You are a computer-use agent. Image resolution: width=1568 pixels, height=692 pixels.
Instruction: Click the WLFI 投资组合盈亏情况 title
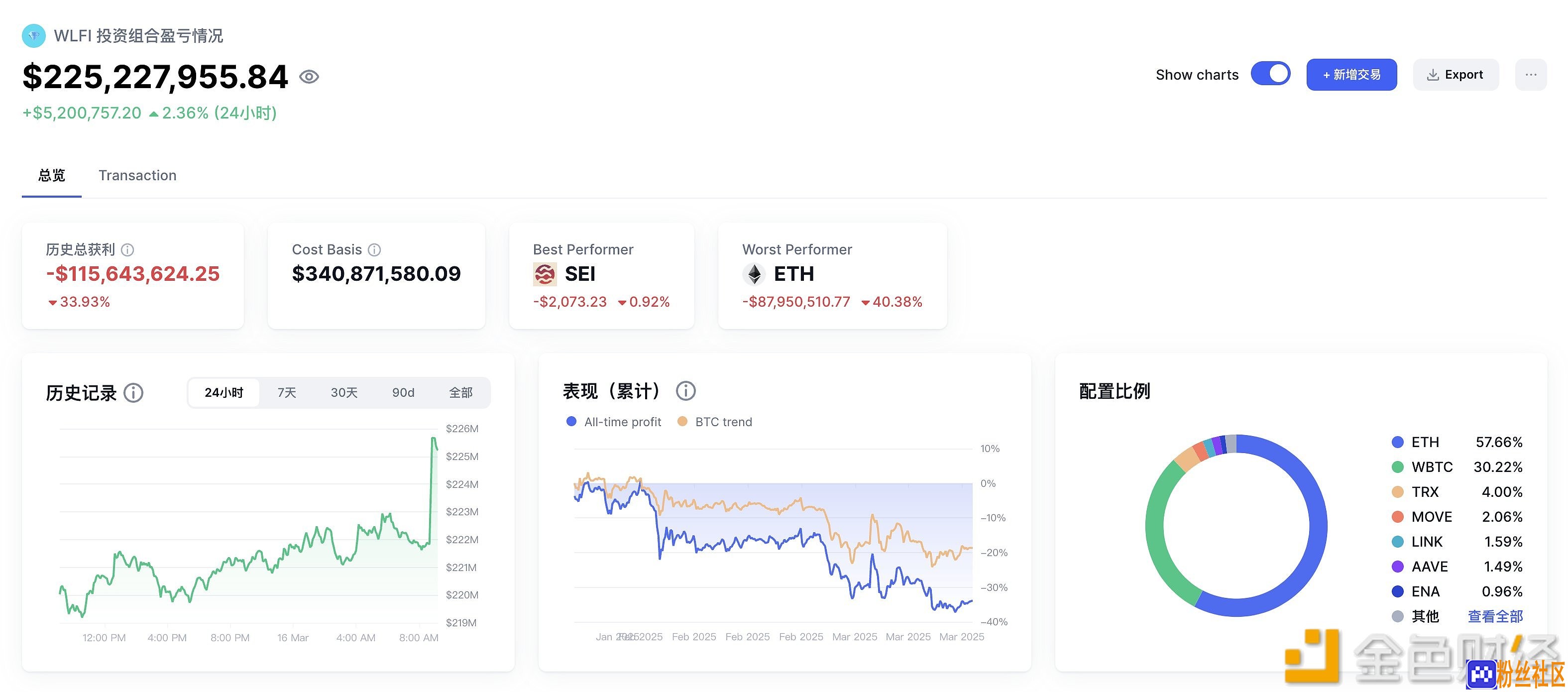pyautogui.click(x=138, y=36)
